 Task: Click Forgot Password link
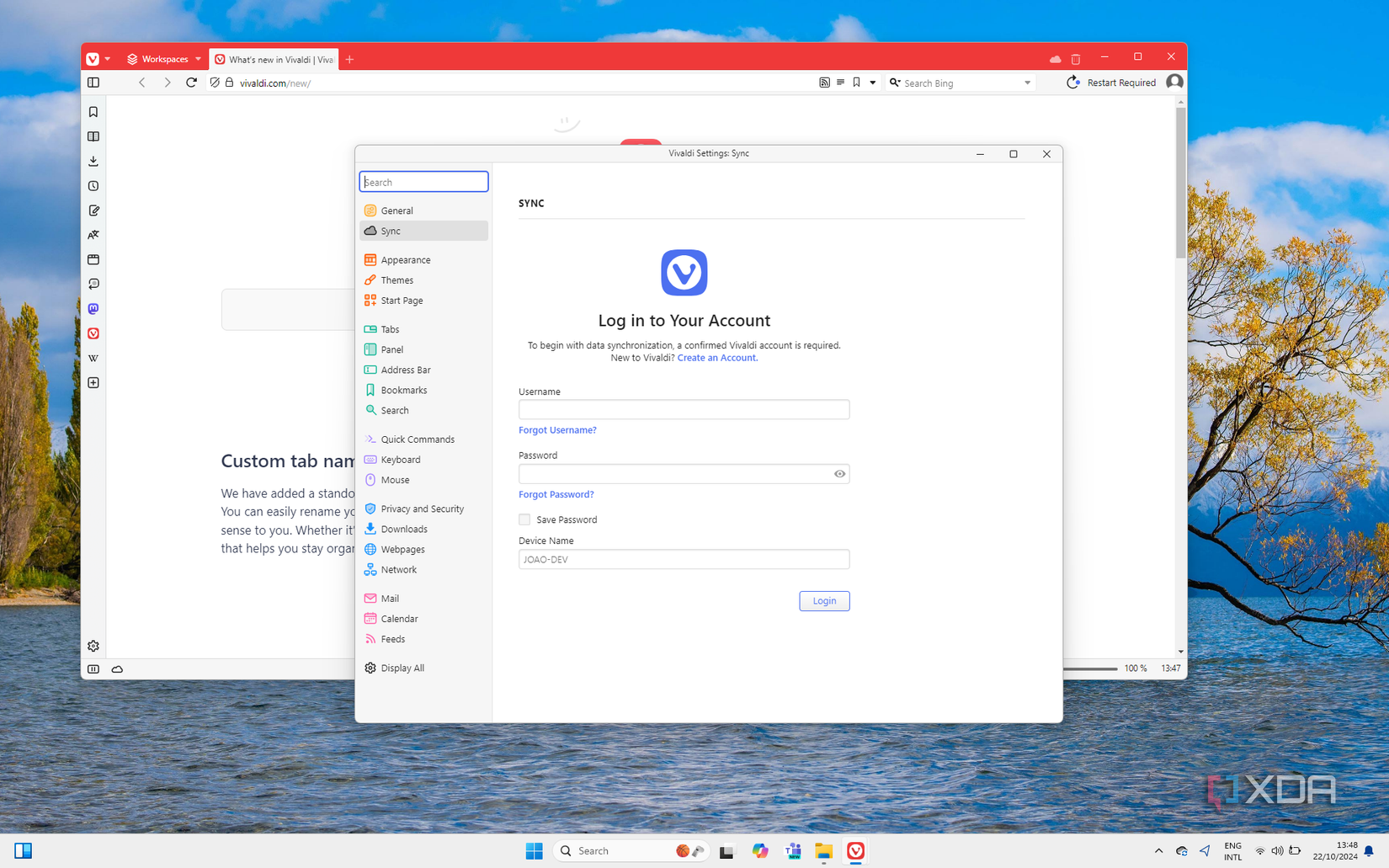point(556,494)
